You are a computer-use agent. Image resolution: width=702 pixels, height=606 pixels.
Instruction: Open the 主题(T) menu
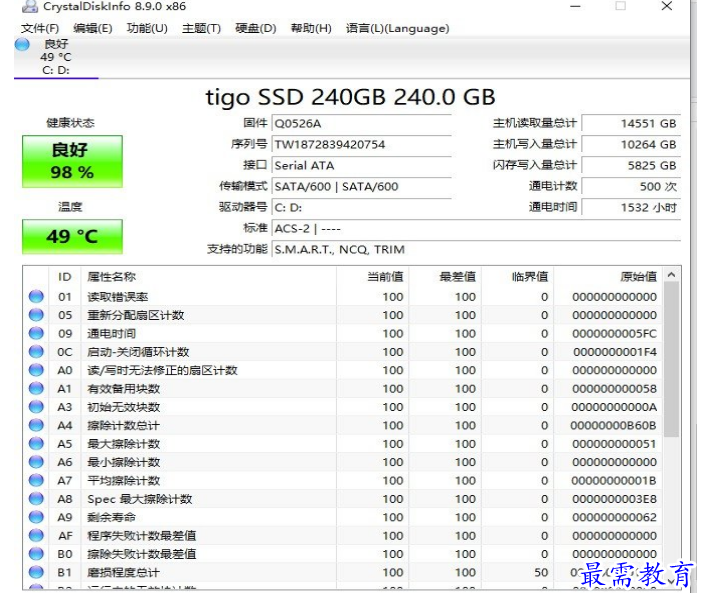201,28
